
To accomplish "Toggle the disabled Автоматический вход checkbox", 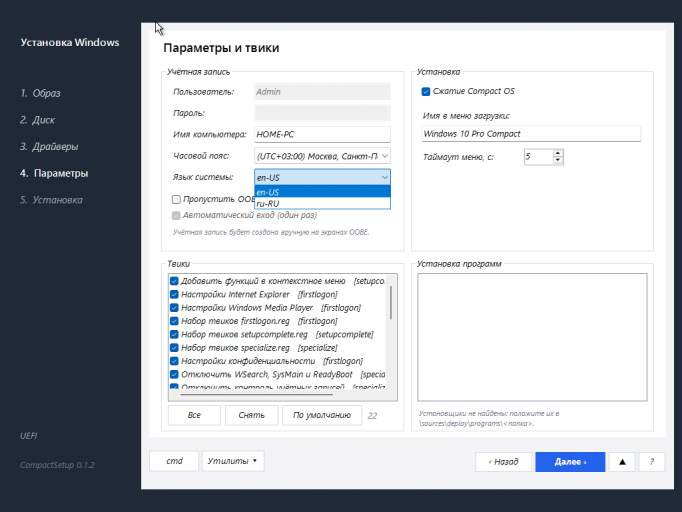I will 176,215.
